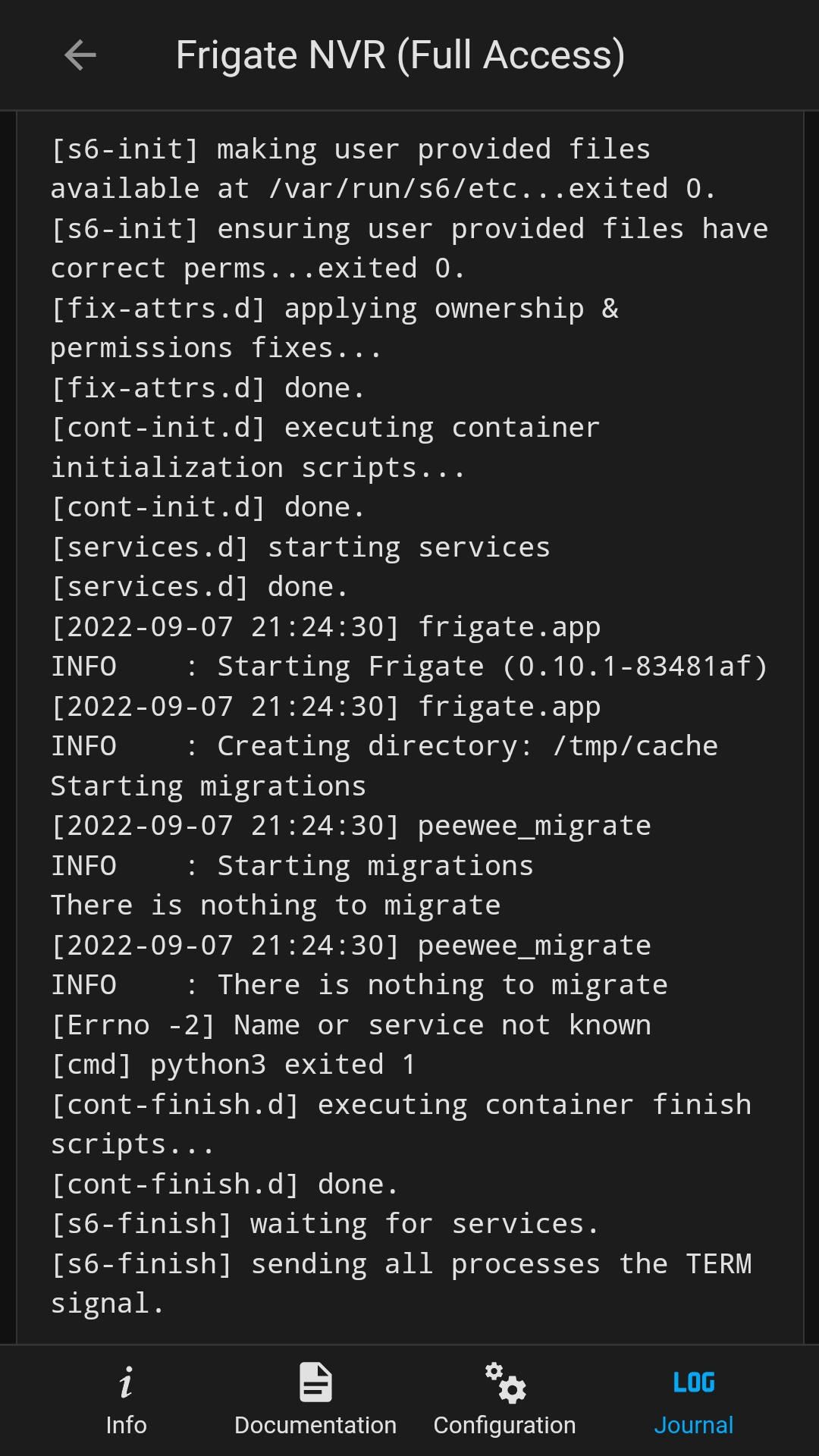Viewport: 819px width, 1456px height.
Task: Click the Frigate NVR (Full Access) title
Action: click(x=401, y=54)
